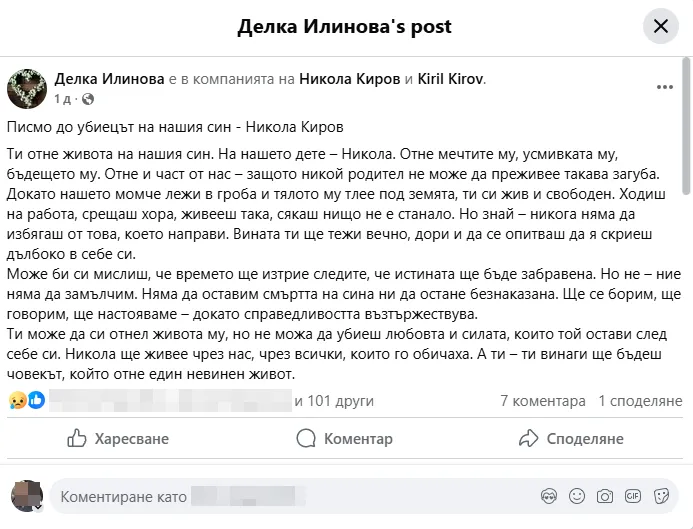The image size is (693, 529).
Task: Open Делка Илинова's profile name link
Action: click(109, 79)
